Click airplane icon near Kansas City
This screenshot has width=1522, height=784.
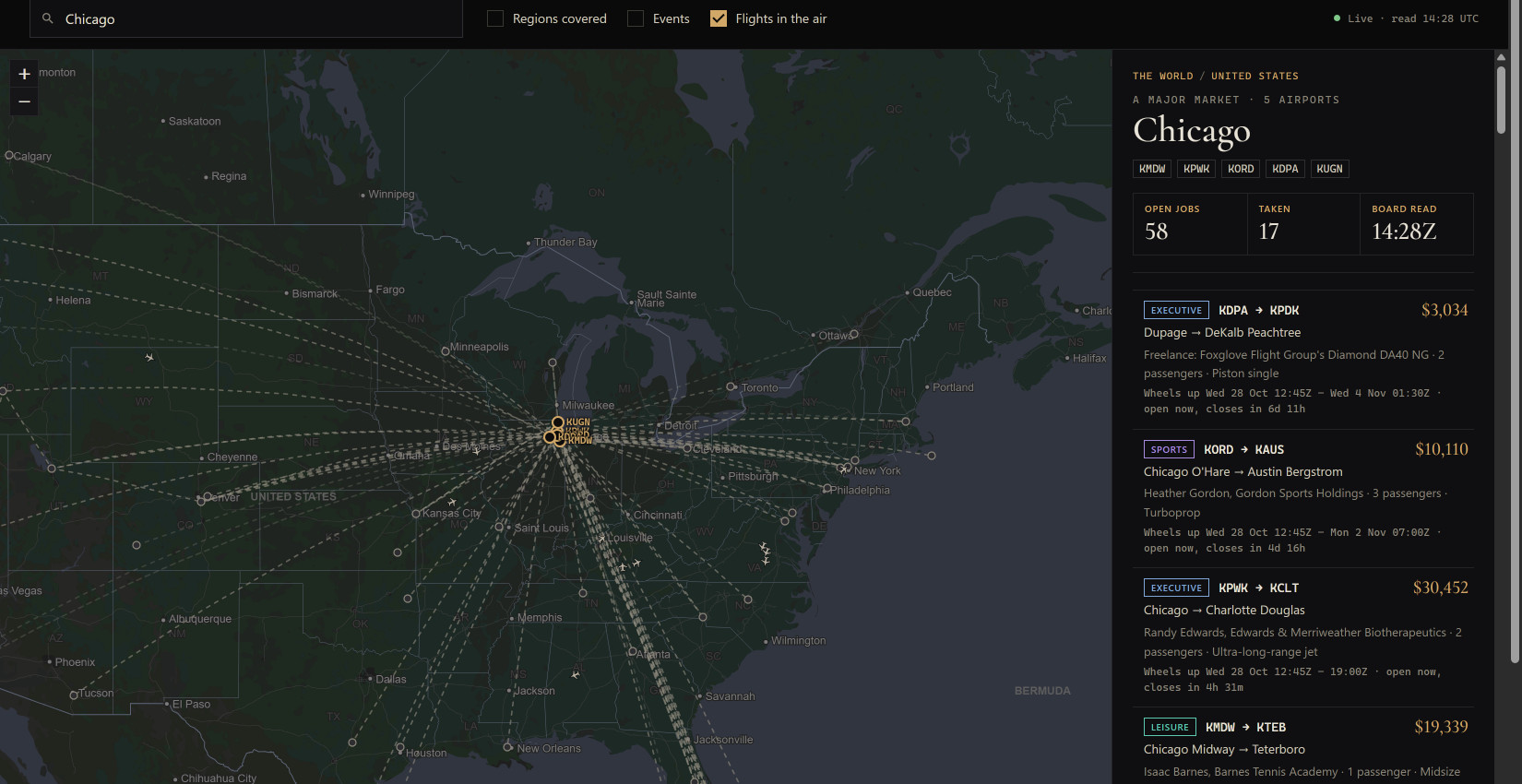pyautogui.click(x=452, y=502)
